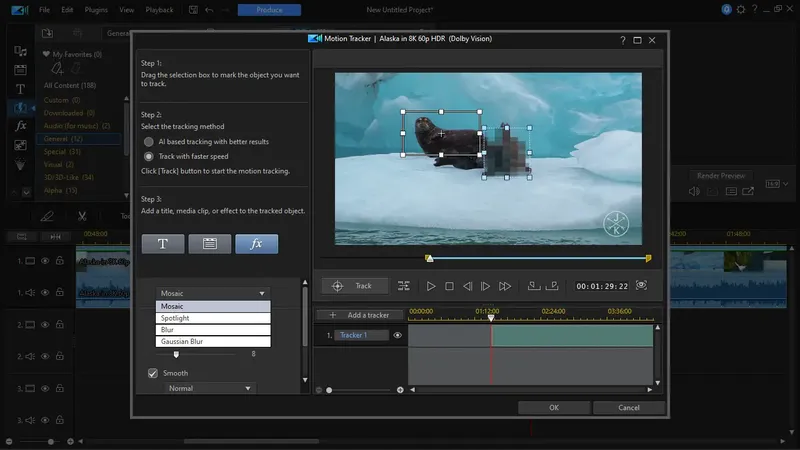
Task: Step to the previous frame
Action: (467, 286)
